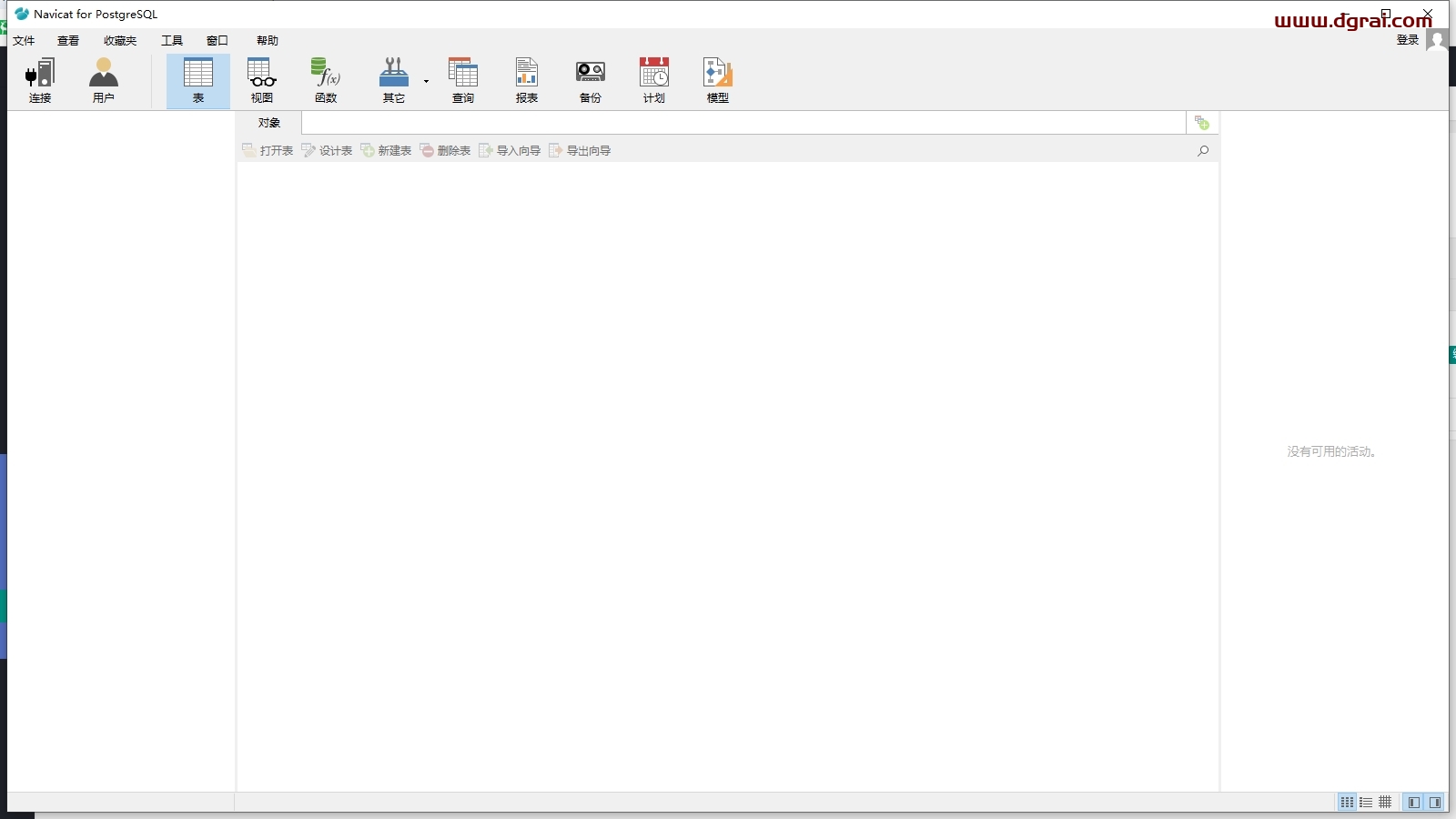Open the 查询 (Query) section
This screenshot has width=1456, height=819.
[463, 80]
